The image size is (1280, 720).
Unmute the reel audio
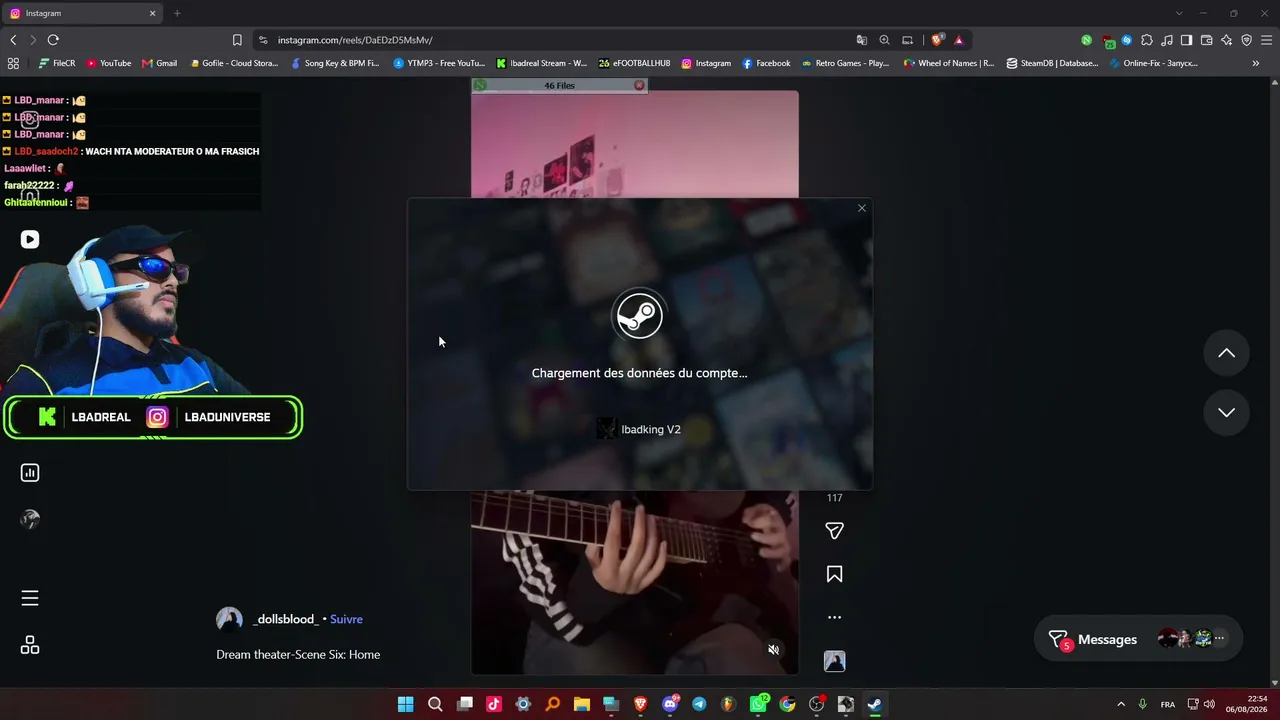click(x=773, y=650)
